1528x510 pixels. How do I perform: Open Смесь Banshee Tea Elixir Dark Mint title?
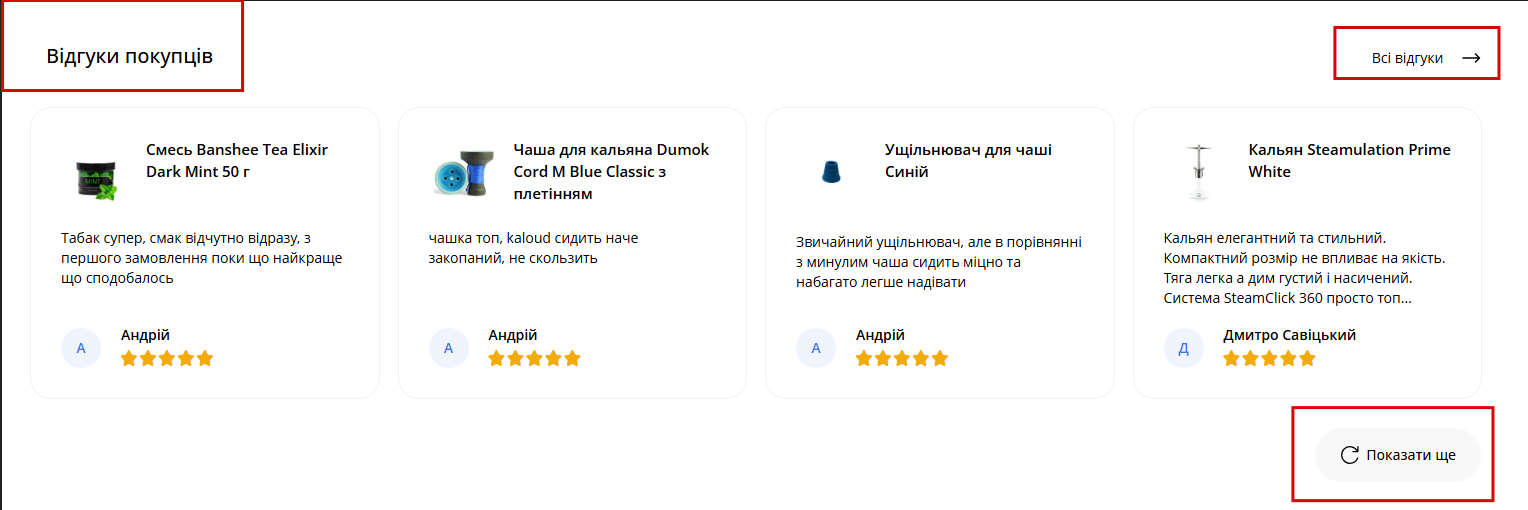tap(237, 161)
